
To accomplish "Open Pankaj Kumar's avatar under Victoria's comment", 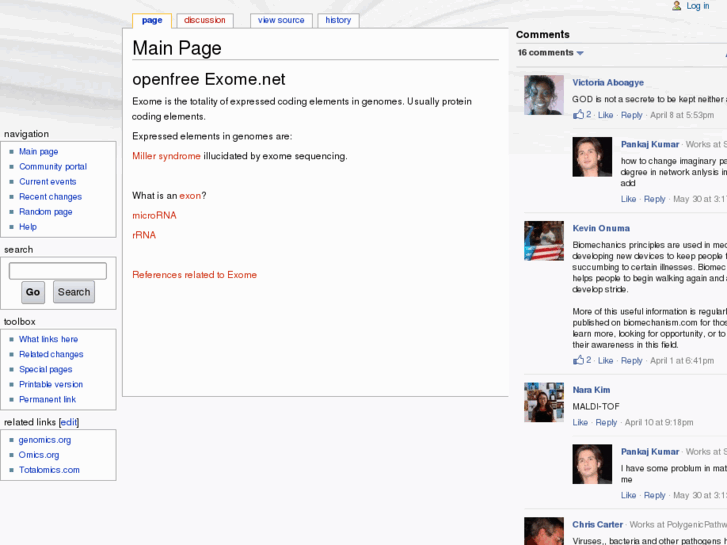I will pos(592,157).
